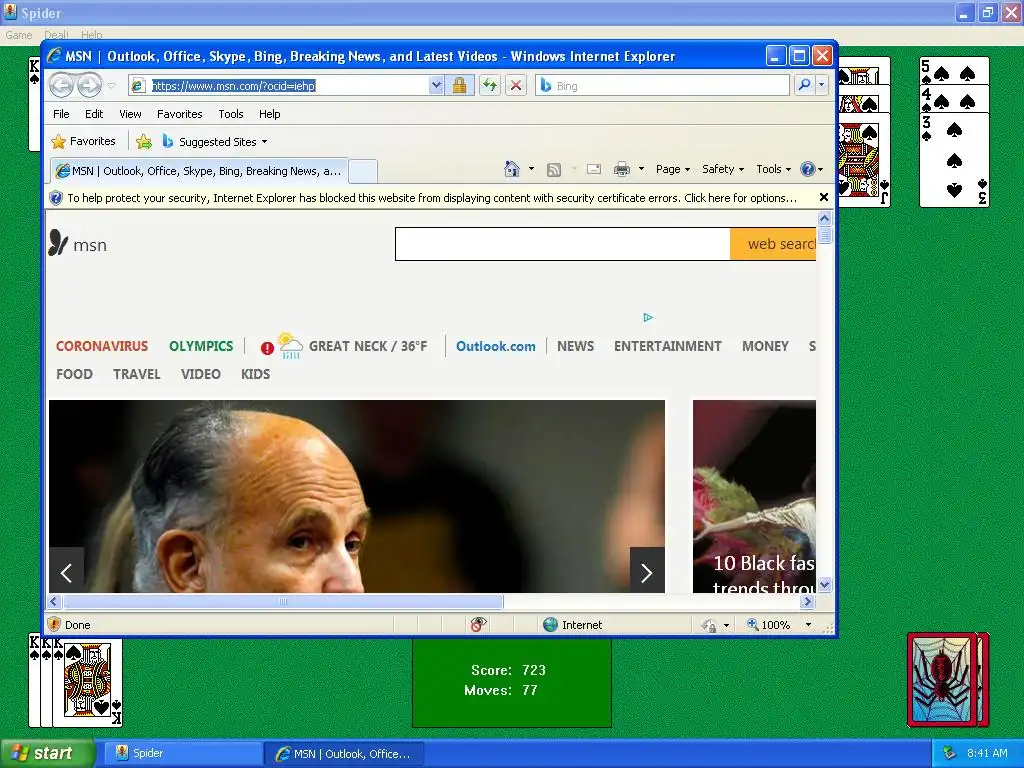Click the vertical scrollbar down arrow
This screenshot has height=768, width=1024.
[825, 584]
